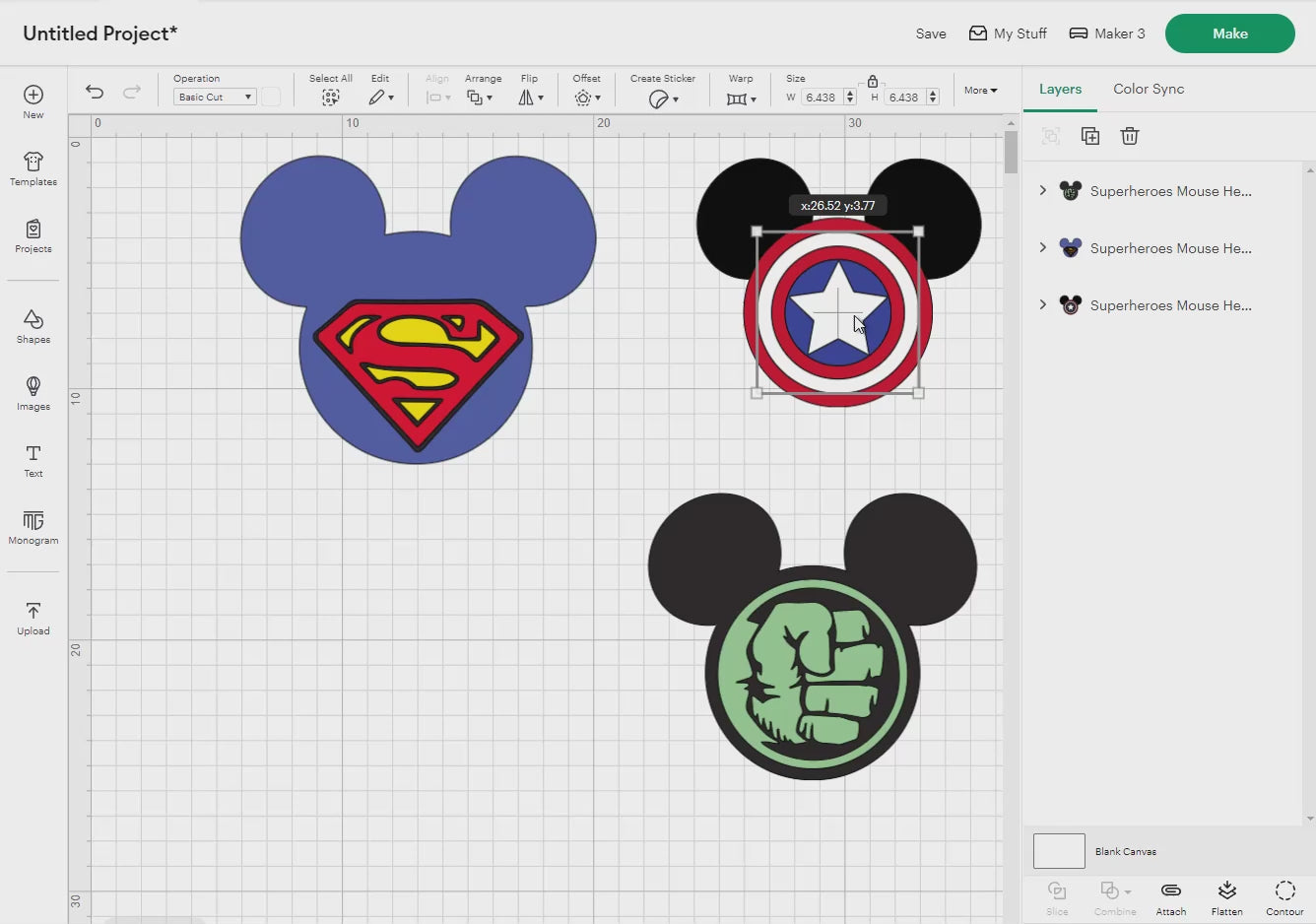
Task: Click the Save button
Action: 931,33
